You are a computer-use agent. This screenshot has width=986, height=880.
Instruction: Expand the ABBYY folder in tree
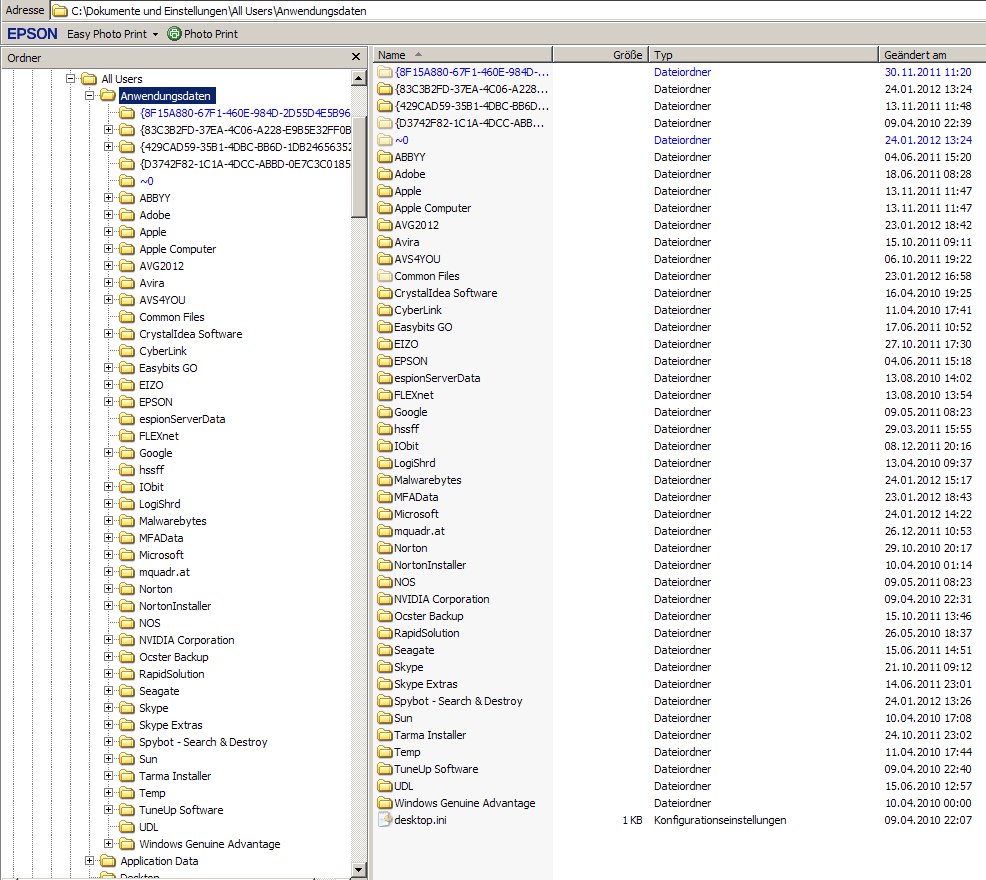(x=109, y=198)
